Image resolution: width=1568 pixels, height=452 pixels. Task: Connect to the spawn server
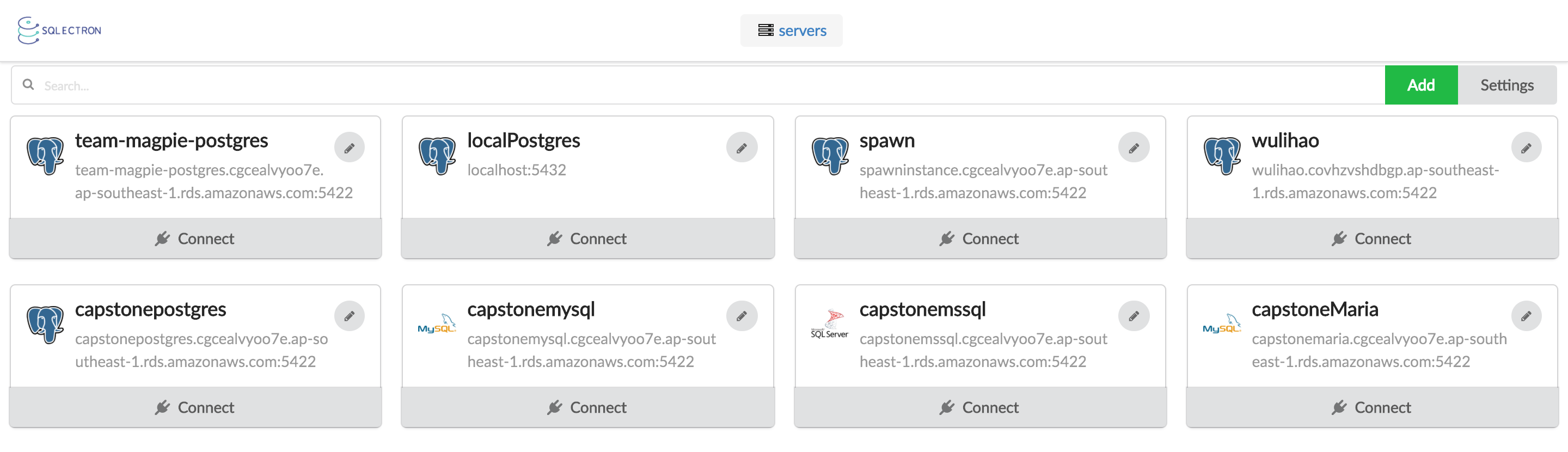(x=980, y=239)
